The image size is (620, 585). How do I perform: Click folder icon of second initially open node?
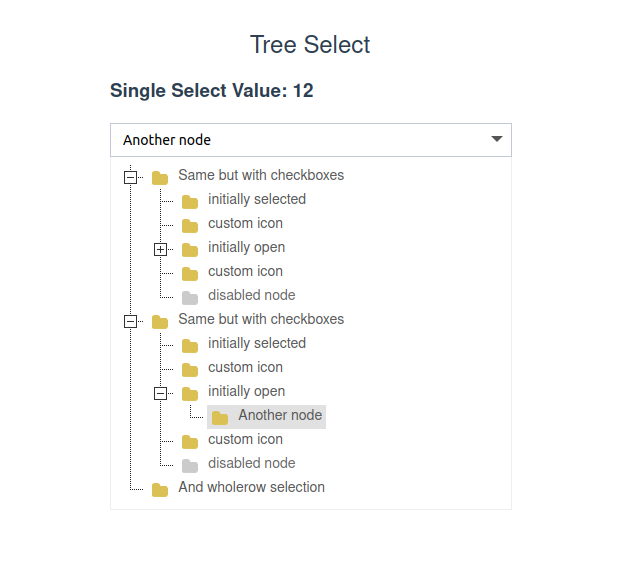click(190, 393)
